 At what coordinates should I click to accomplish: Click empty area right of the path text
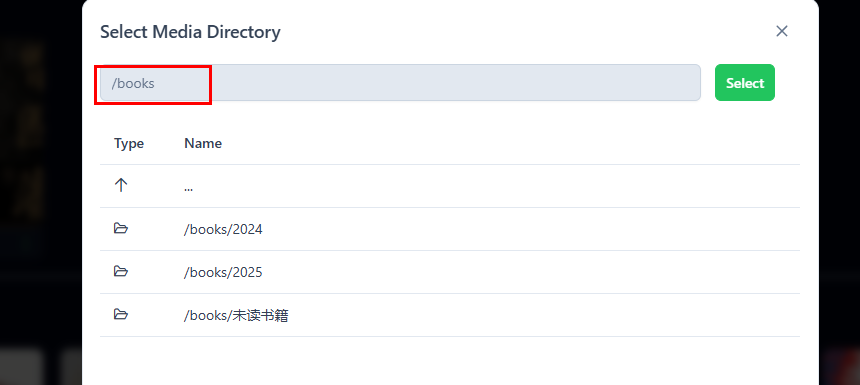coord(455,83)
